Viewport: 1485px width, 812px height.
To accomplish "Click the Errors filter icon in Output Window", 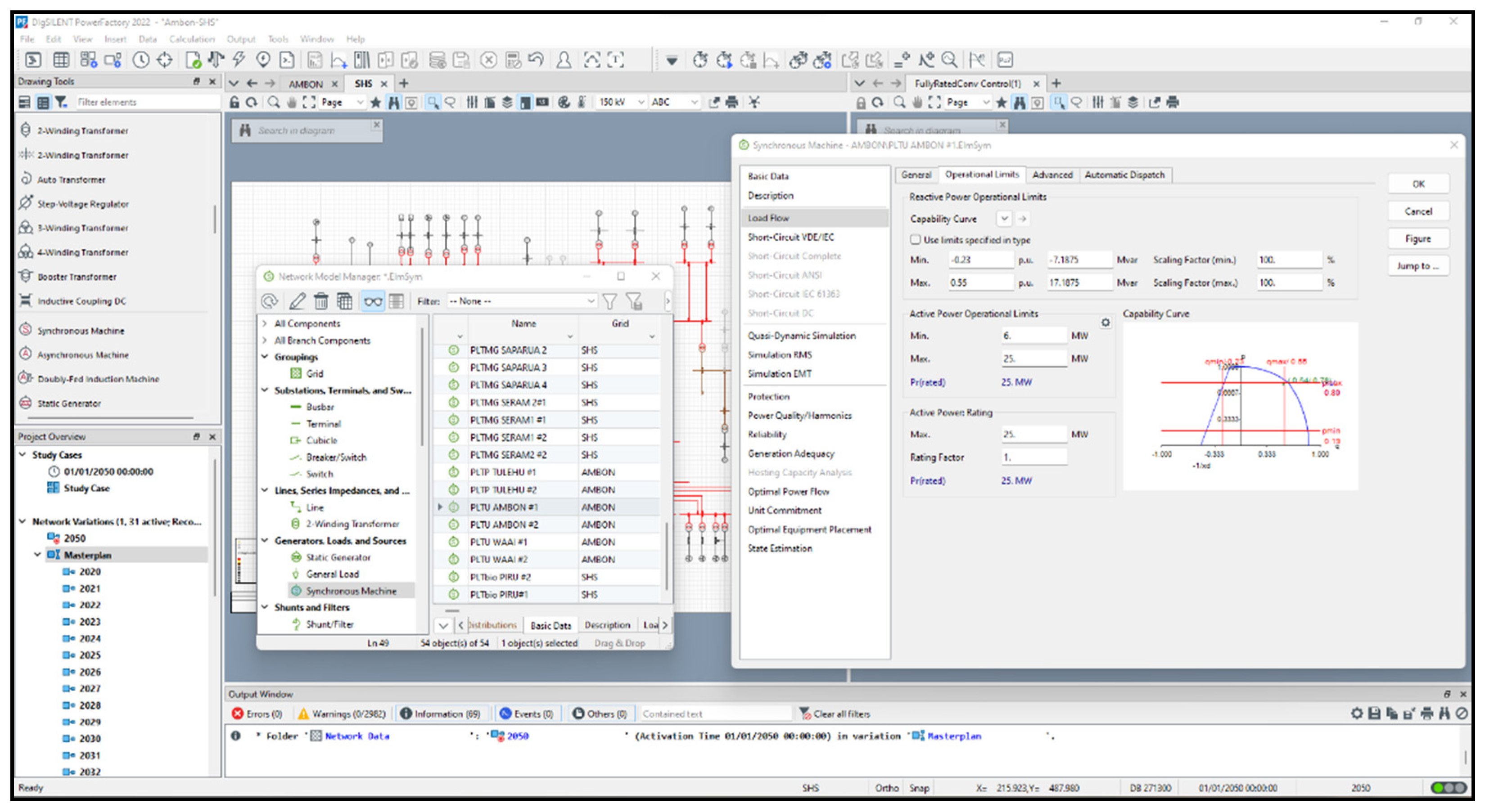I will [238, 714].
